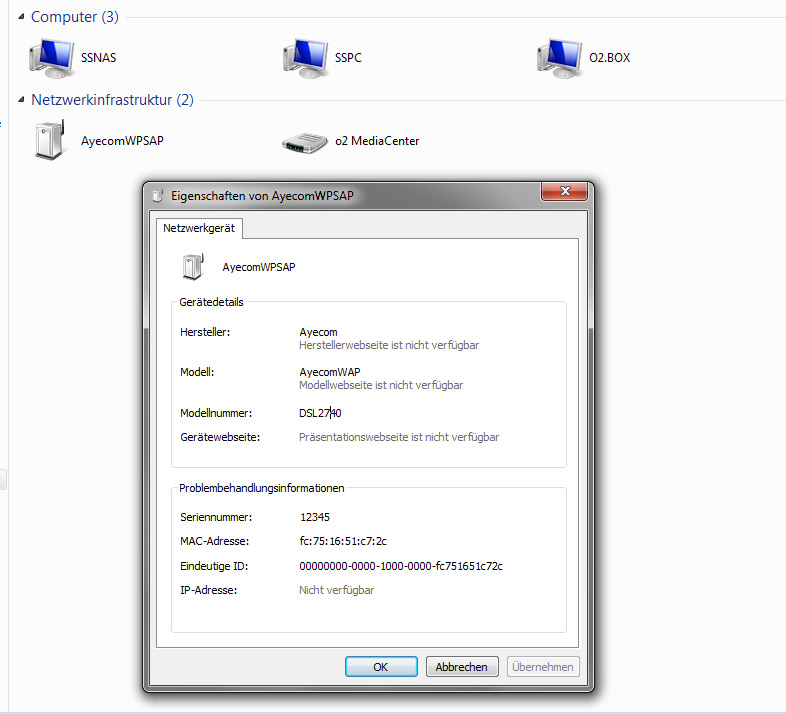
Task: Click the greyed-out Übernehmen button
Action: (x=543, y=667)
